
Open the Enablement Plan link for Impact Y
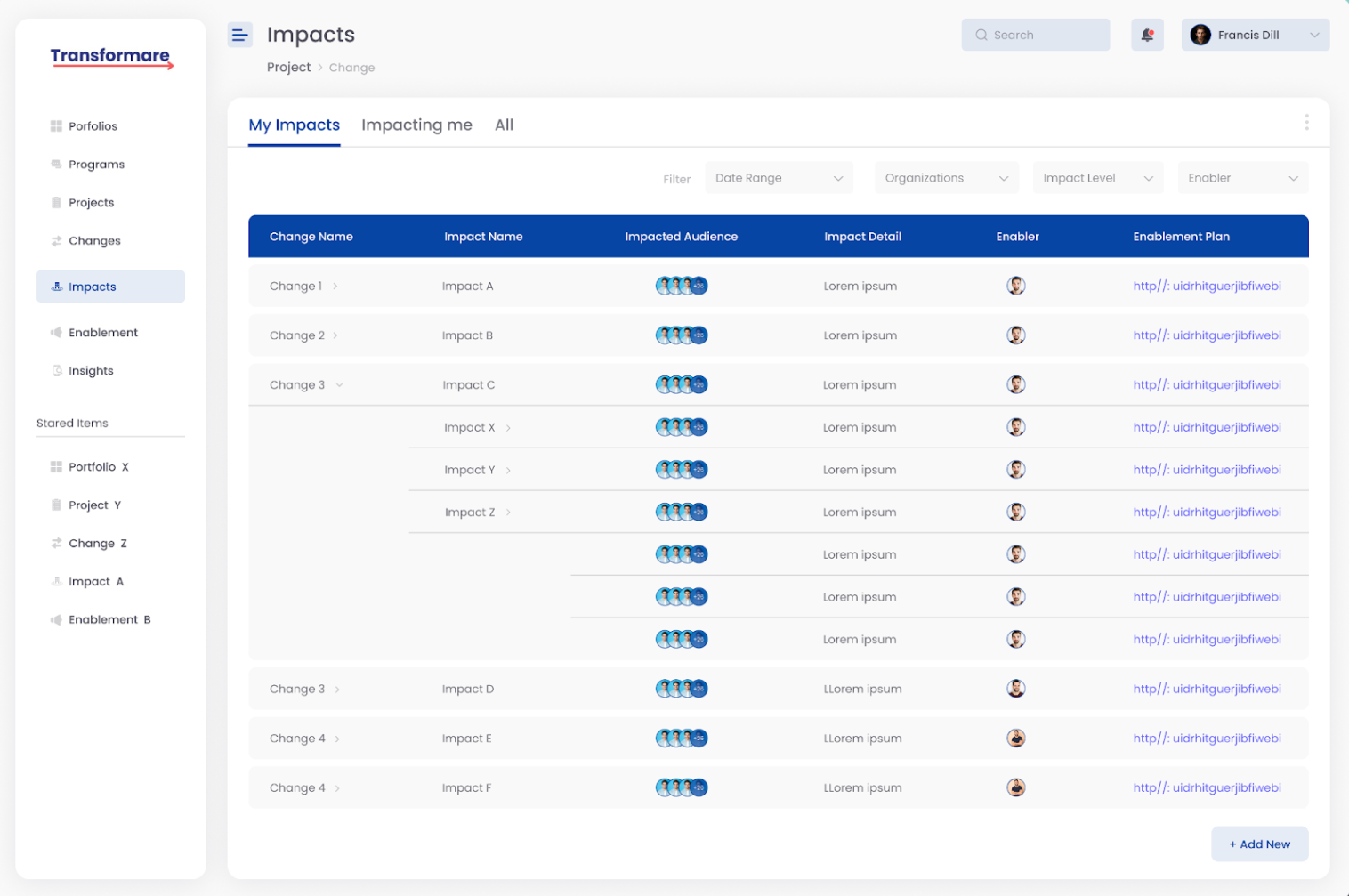click(1207, 470)
